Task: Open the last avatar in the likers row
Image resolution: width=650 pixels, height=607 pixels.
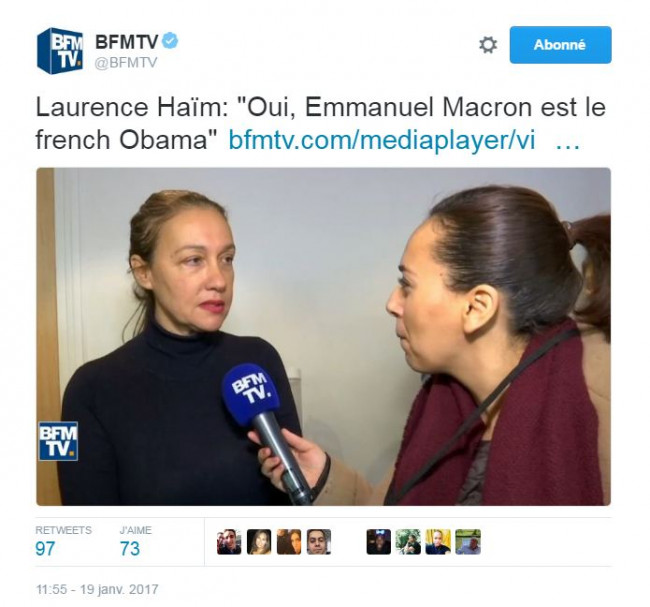Action: (x=468, y=542)
